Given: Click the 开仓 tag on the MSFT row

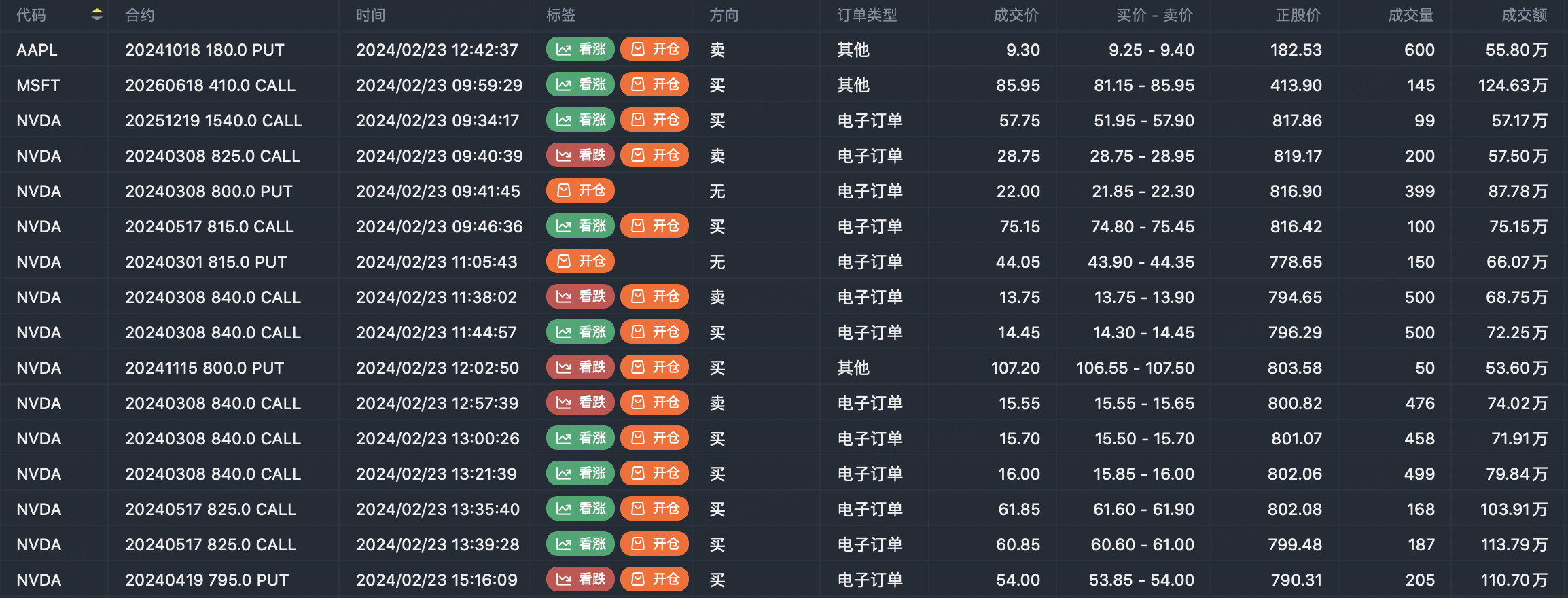Looking at the screenshot, I should click(655, 85).
